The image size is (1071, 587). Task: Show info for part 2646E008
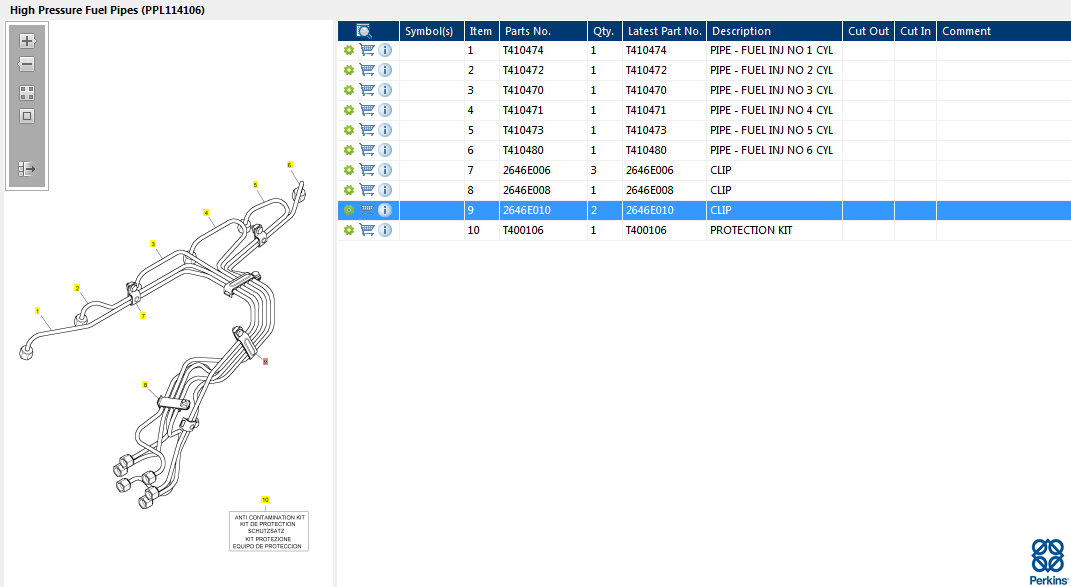point(385,190)
